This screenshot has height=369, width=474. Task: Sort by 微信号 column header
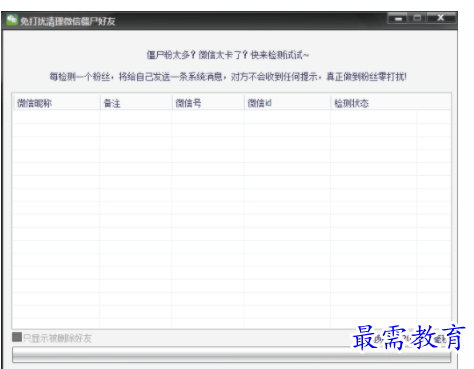click(x=208, y=103)
